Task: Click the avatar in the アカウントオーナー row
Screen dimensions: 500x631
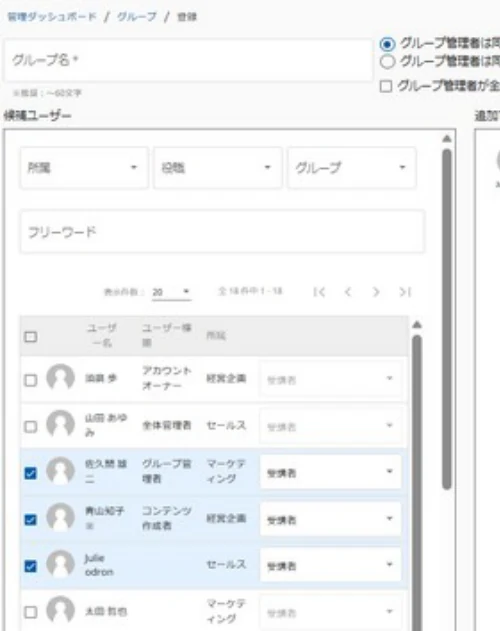Action: [x=60, y=378]
